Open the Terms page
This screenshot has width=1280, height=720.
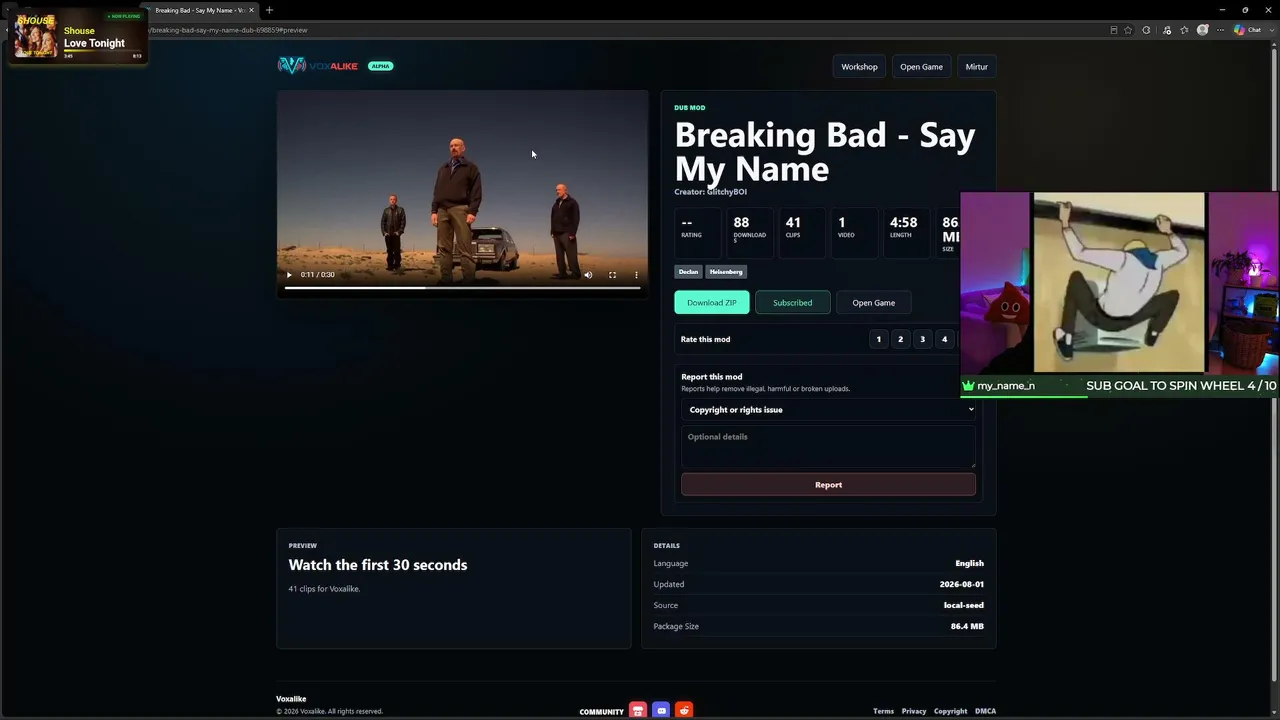883,711
